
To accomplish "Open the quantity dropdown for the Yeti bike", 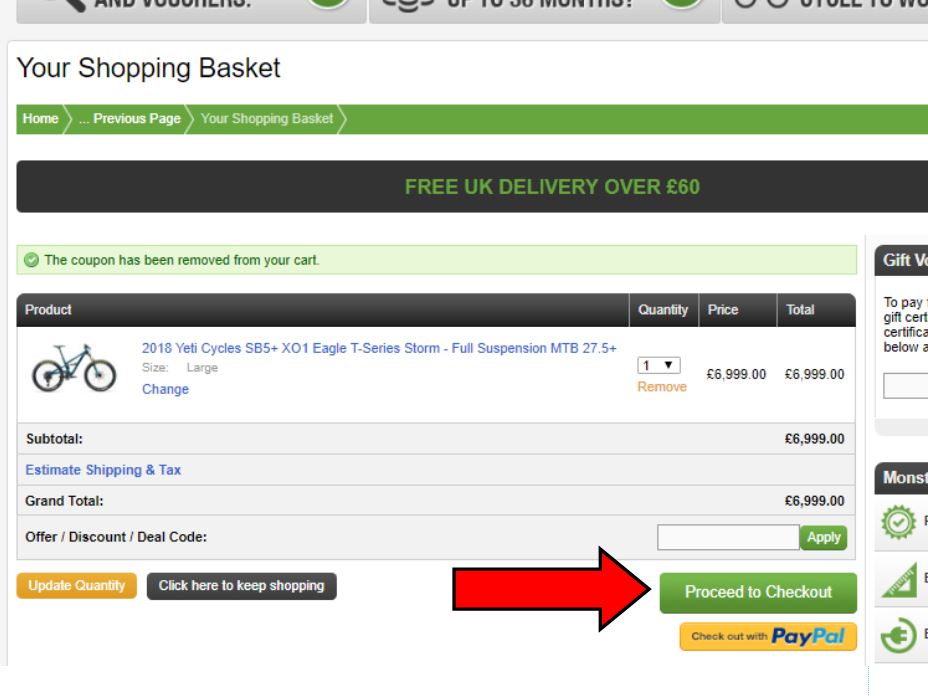I will (659, 365).
